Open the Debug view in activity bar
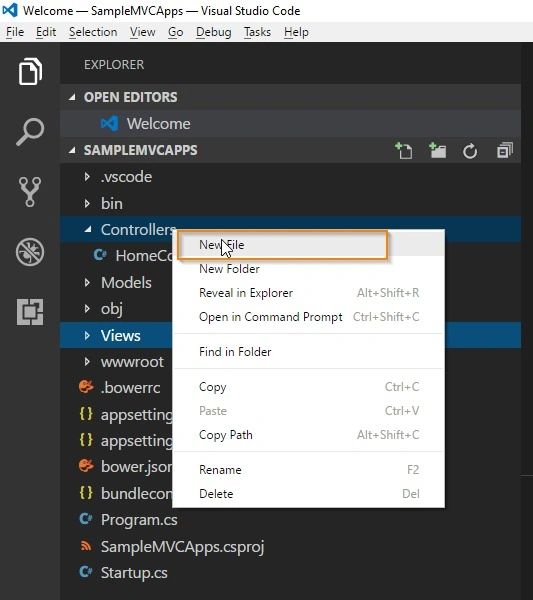This screenshot has height=600, width=533. tap(30, 252)
